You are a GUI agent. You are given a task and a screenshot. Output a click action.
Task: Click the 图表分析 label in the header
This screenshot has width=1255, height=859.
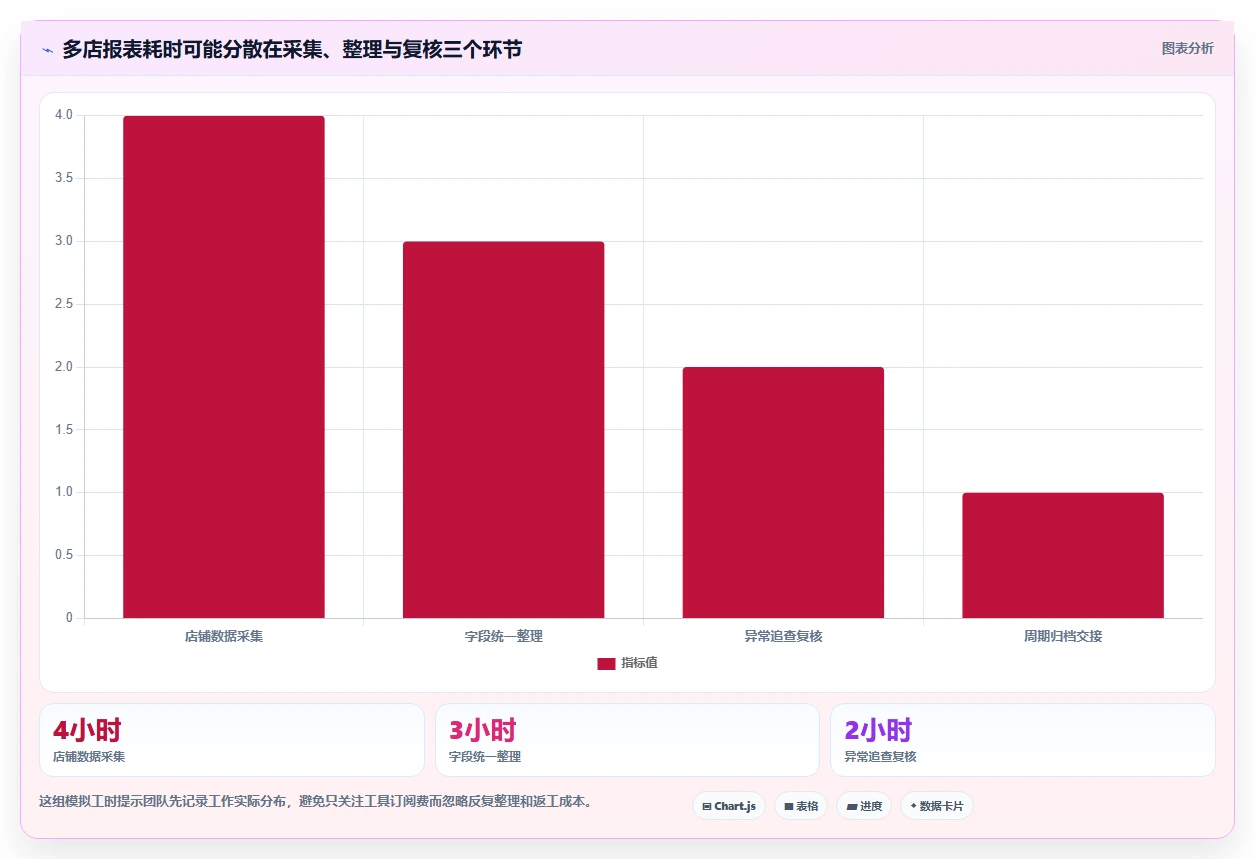pyautogui.click(x=1187, y=48)
